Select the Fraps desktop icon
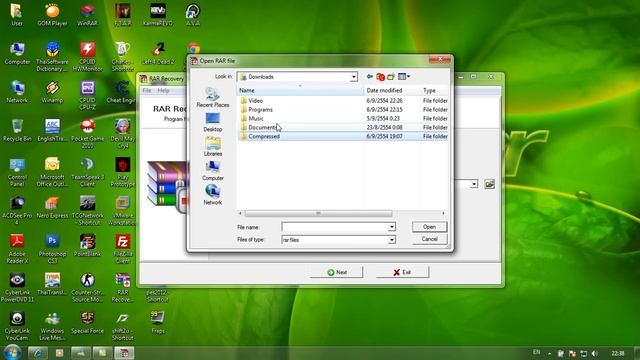Screen dimensions: 640x360 pos(158,322)
